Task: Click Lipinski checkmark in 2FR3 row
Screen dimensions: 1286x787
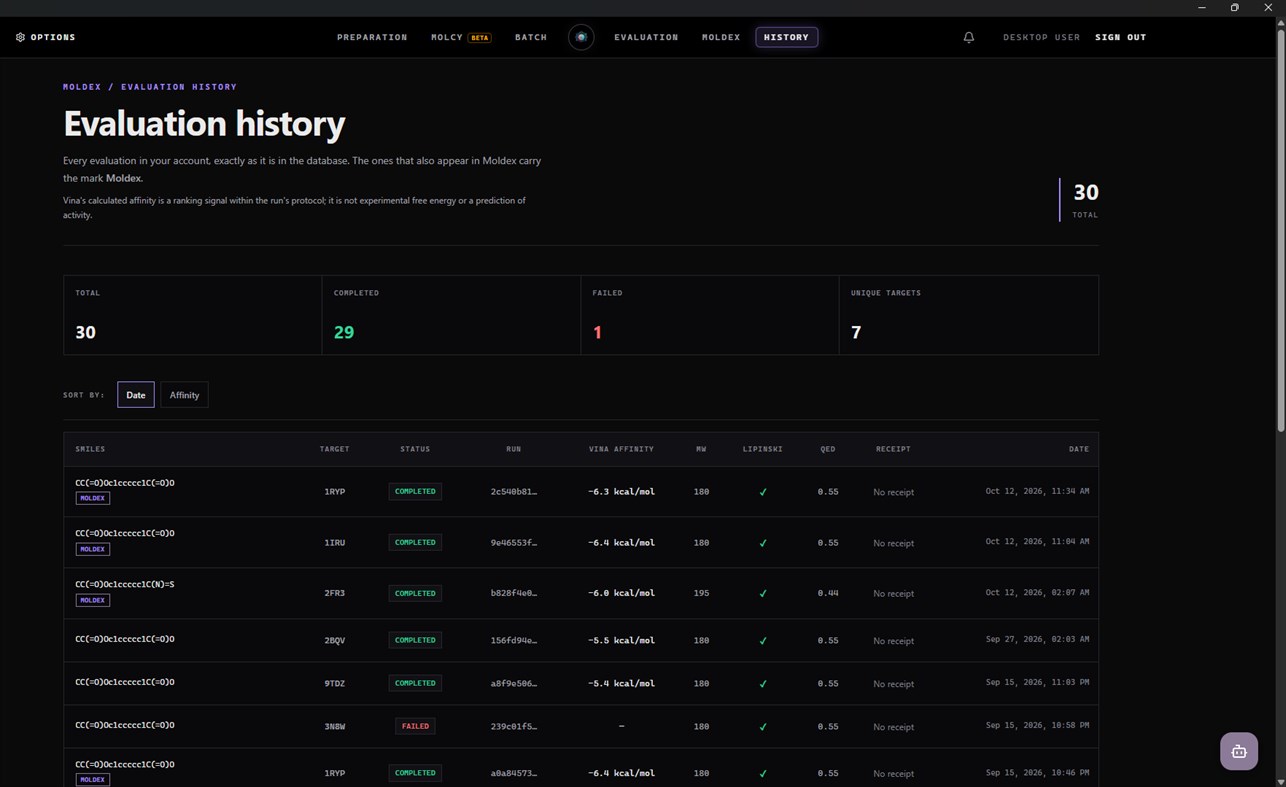Action: coord(763,593)
